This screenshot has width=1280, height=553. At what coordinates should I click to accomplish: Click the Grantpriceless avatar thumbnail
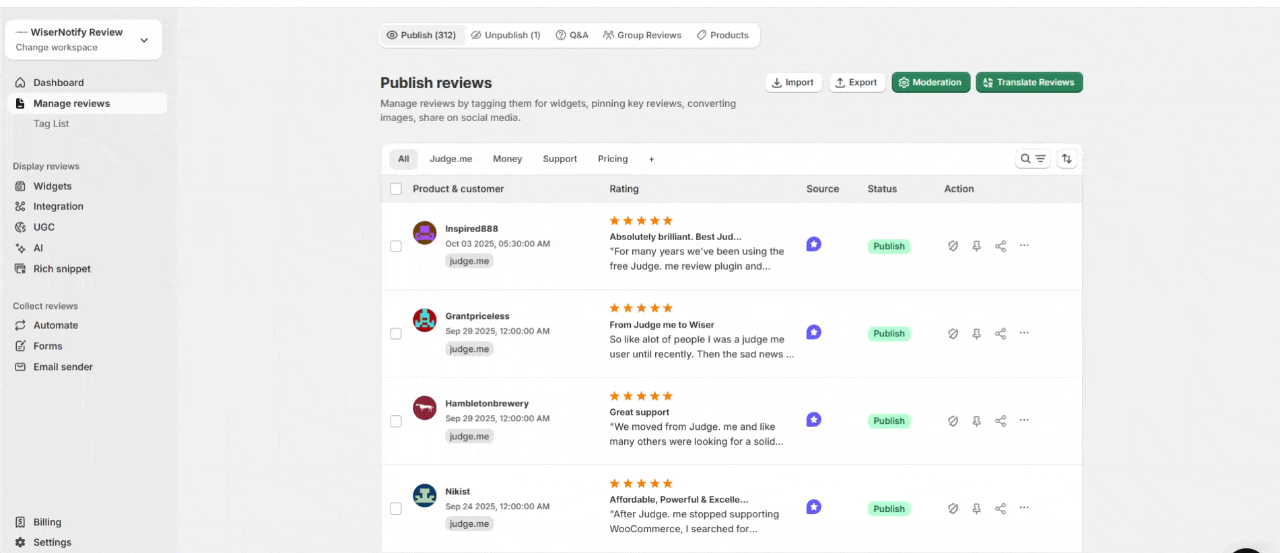425,320
